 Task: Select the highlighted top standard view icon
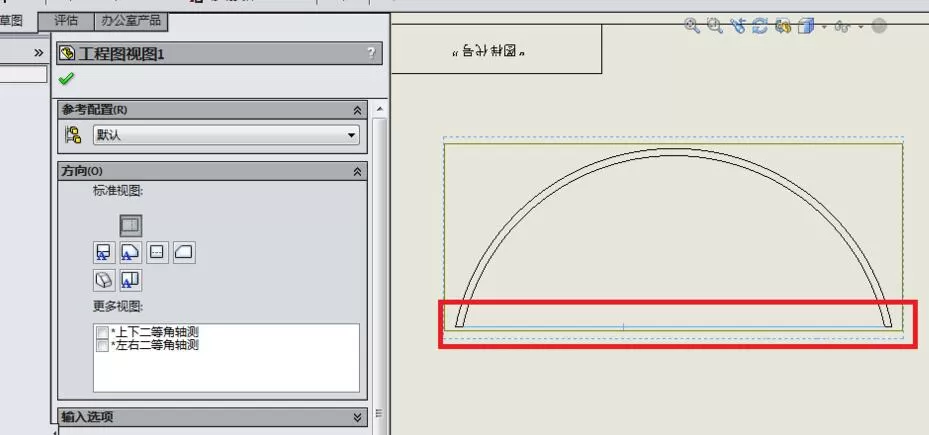(x=131, y=225)
